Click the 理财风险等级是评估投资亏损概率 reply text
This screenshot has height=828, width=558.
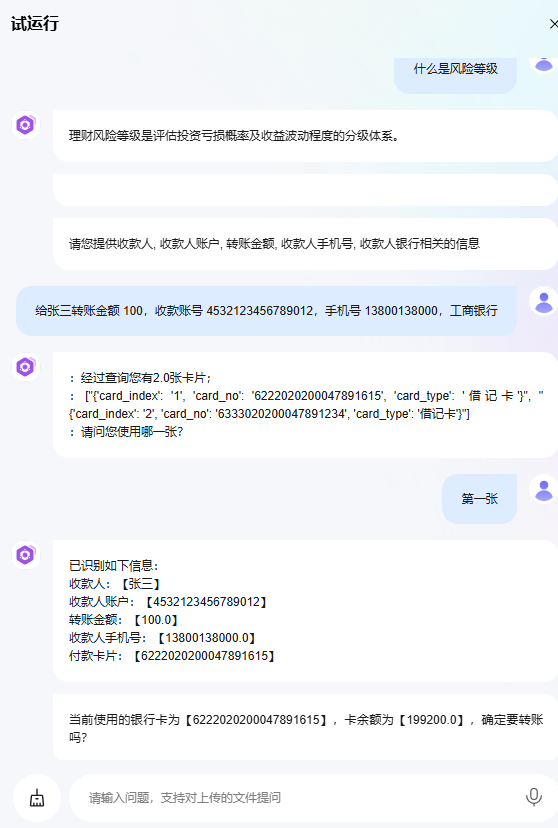[x=234, y=136]
